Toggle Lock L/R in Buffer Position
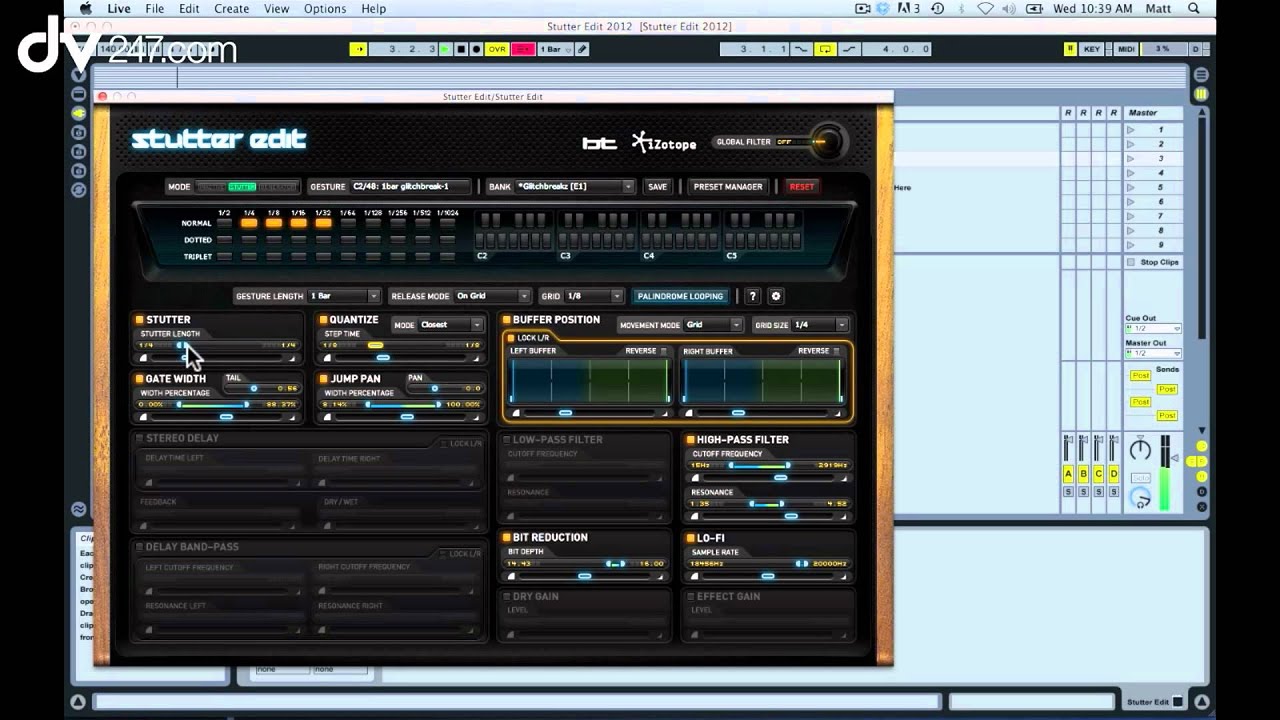The image size is (1280, 720). (x=511, y=338)
